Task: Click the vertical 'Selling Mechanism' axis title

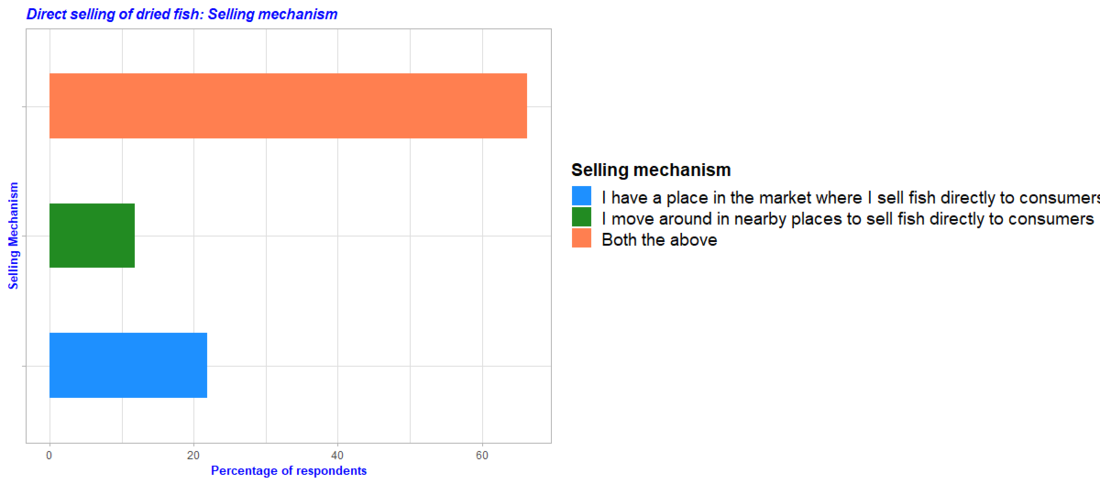Action: (x=14, y=236)
